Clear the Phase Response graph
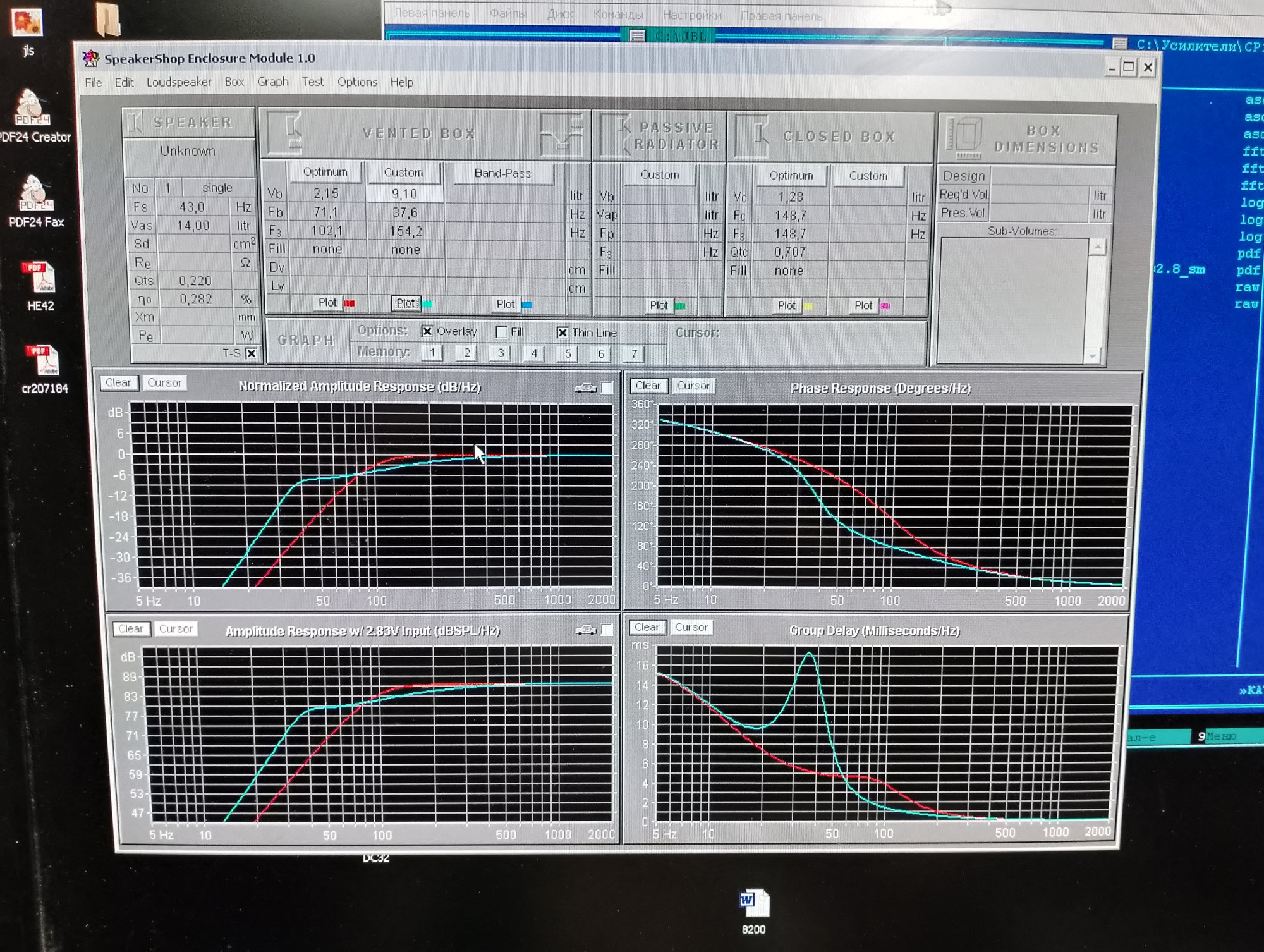 point(648,386)
